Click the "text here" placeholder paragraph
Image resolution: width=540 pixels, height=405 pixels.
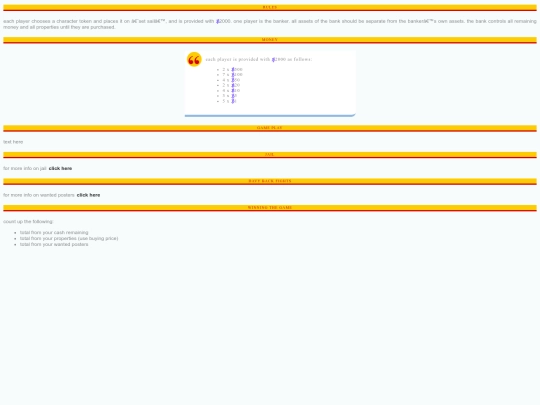point(13,142)
